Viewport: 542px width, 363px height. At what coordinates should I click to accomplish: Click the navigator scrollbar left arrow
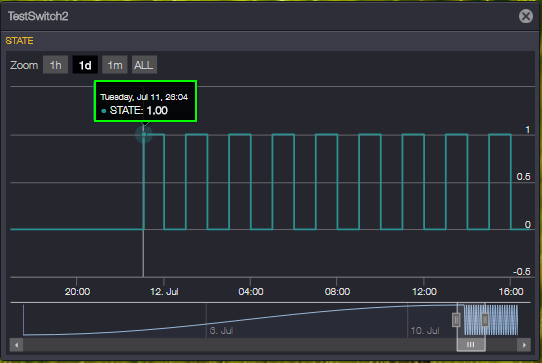pos(16,345)
